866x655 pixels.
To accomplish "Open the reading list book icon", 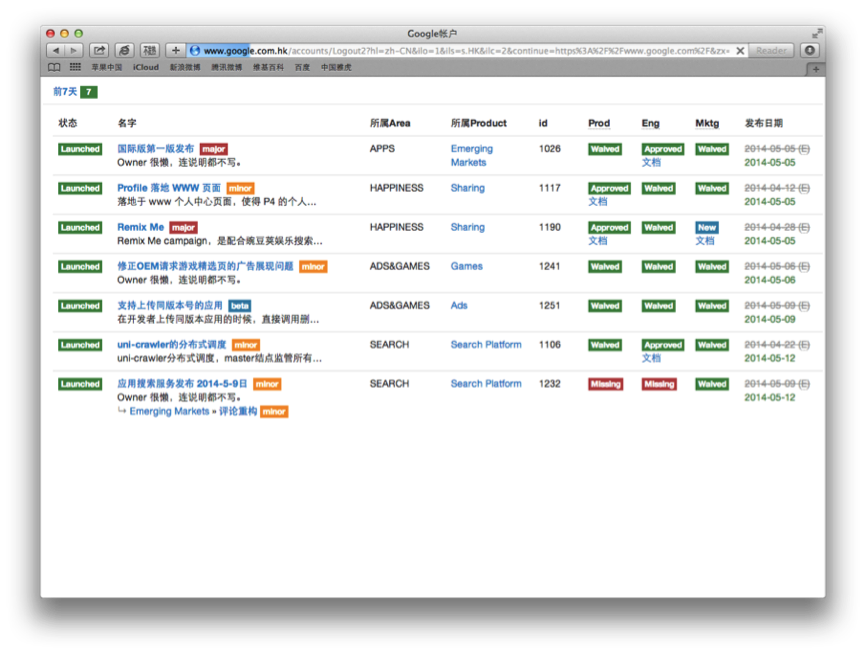I will (x=54, y=67).
